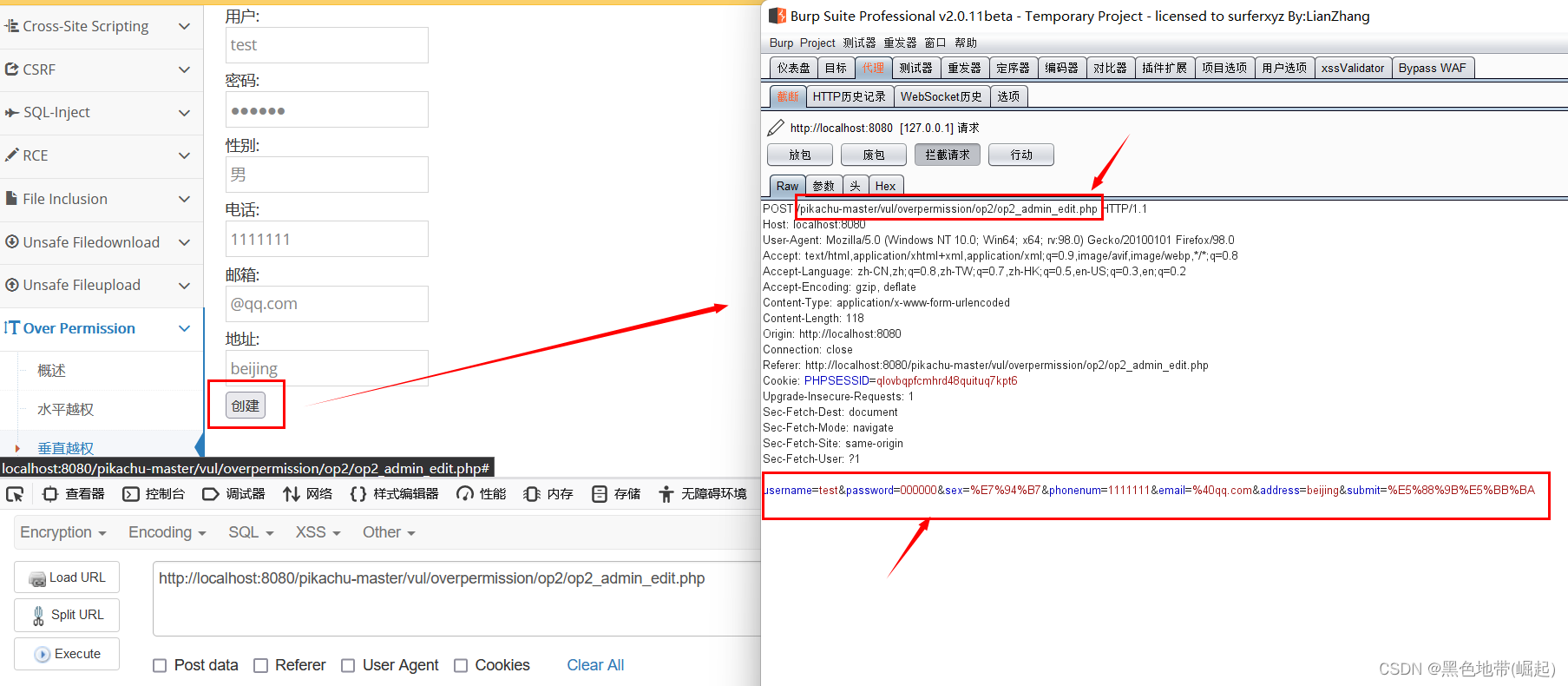The image size is (1568, 686).
Task: Switch to the 重发器 repeater tab
Action: (x=964, y=68)
